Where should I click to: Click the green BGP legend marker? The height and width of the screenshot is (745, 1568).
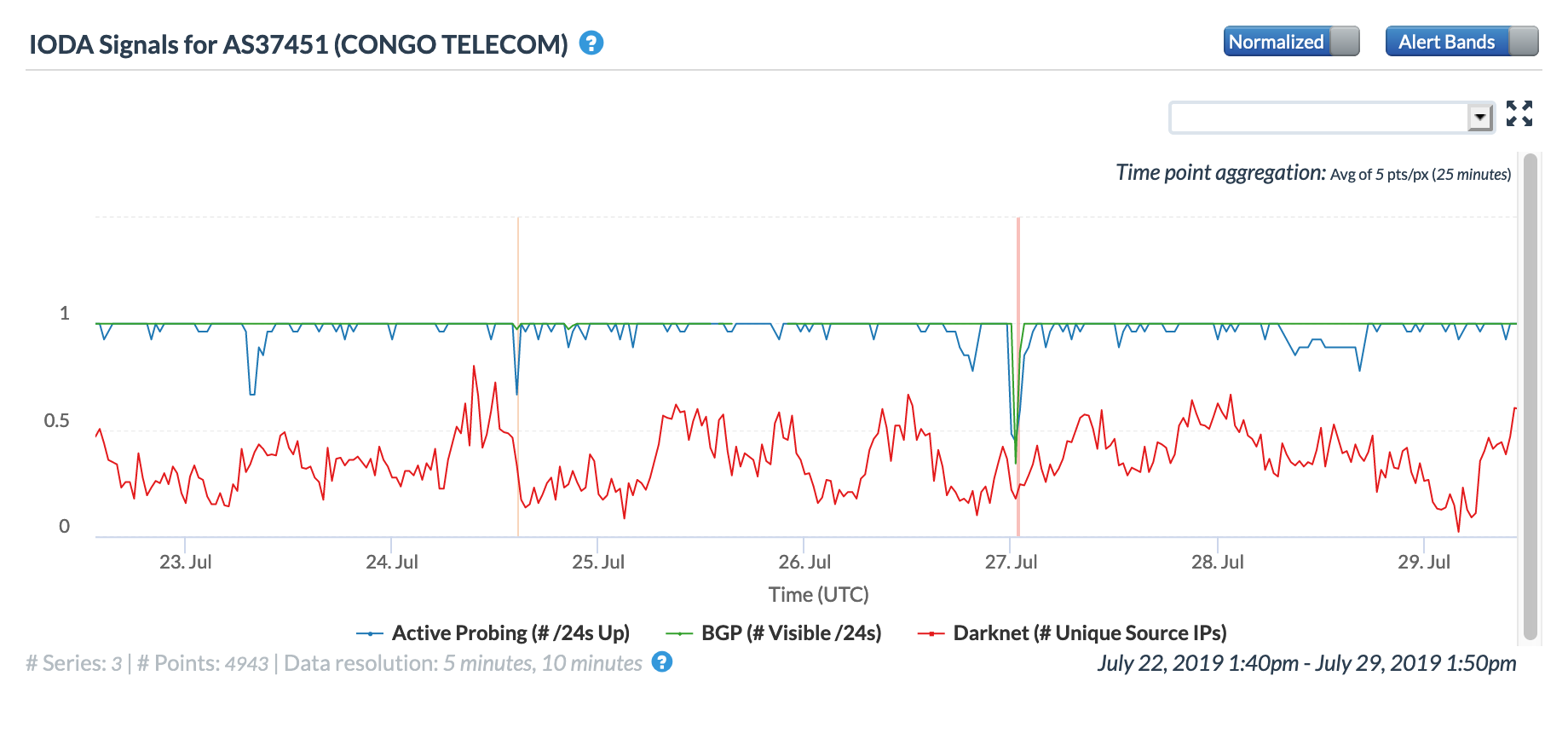click(x=679, y=633)
